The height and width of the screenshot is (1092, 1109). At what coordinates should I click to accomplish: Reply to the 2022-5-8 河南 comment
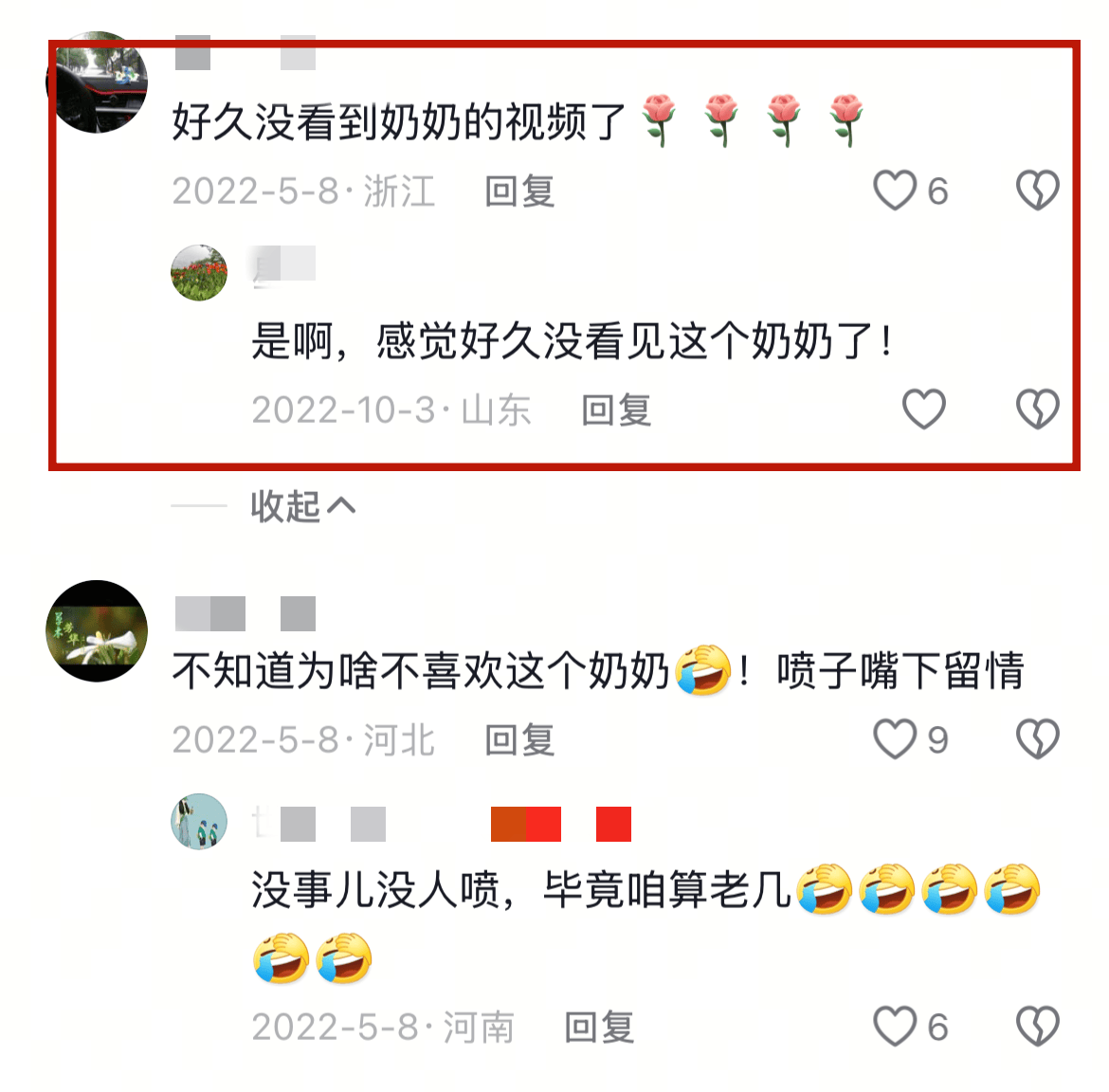[x=599, y=1028]
